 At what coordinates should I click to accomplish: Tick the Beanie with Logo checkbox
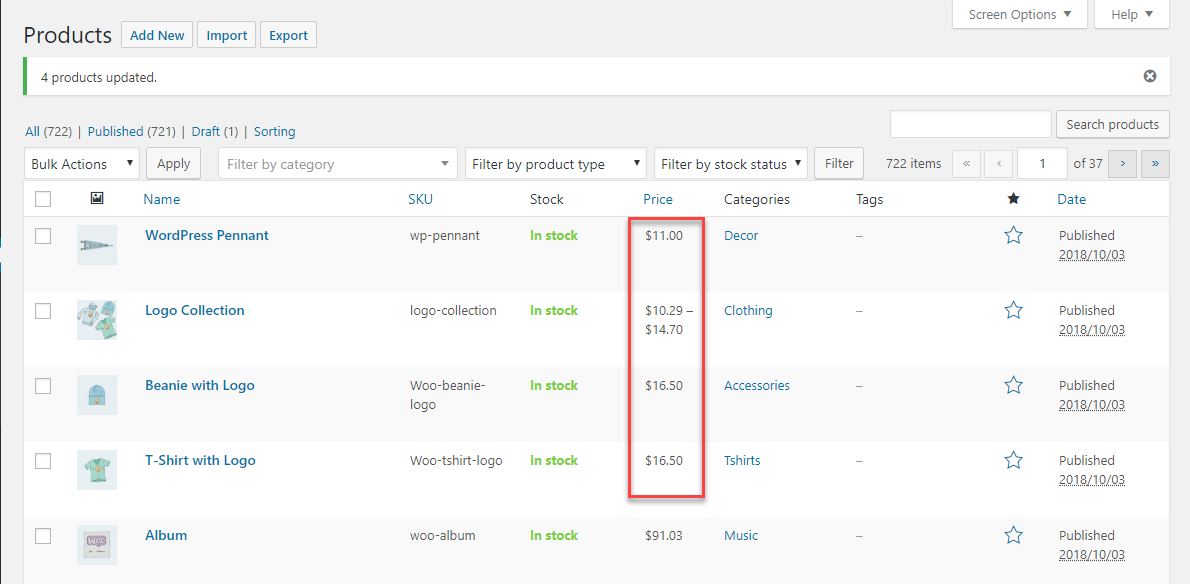pos(43,386)
